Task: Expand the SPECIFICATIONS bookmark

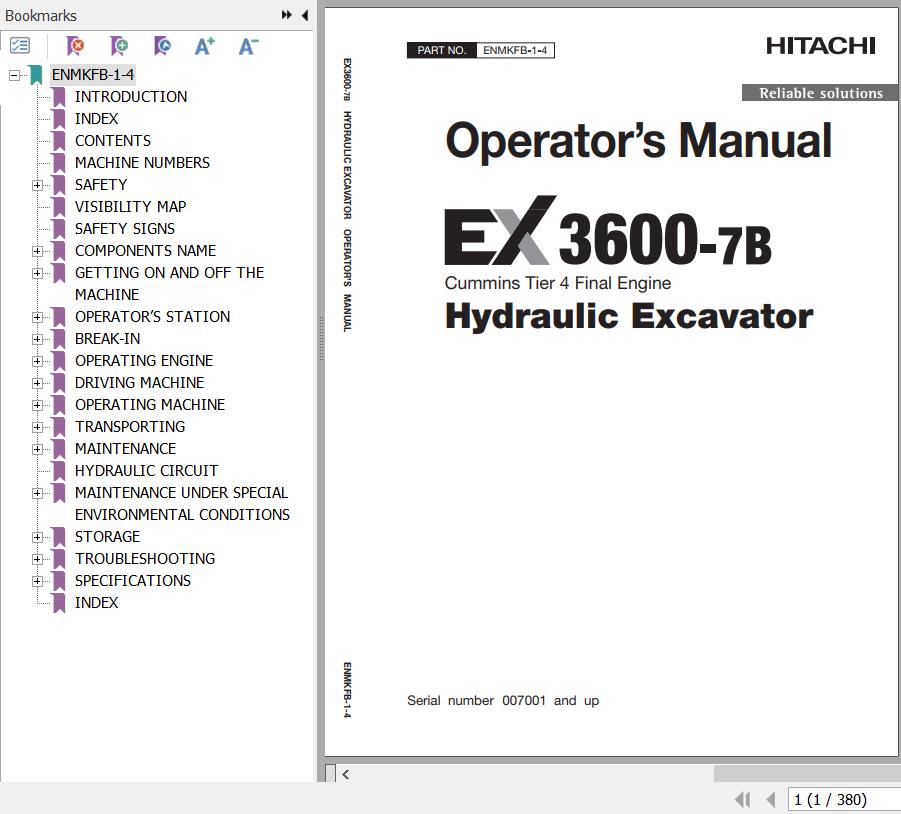Action: (x=37, y=581)
